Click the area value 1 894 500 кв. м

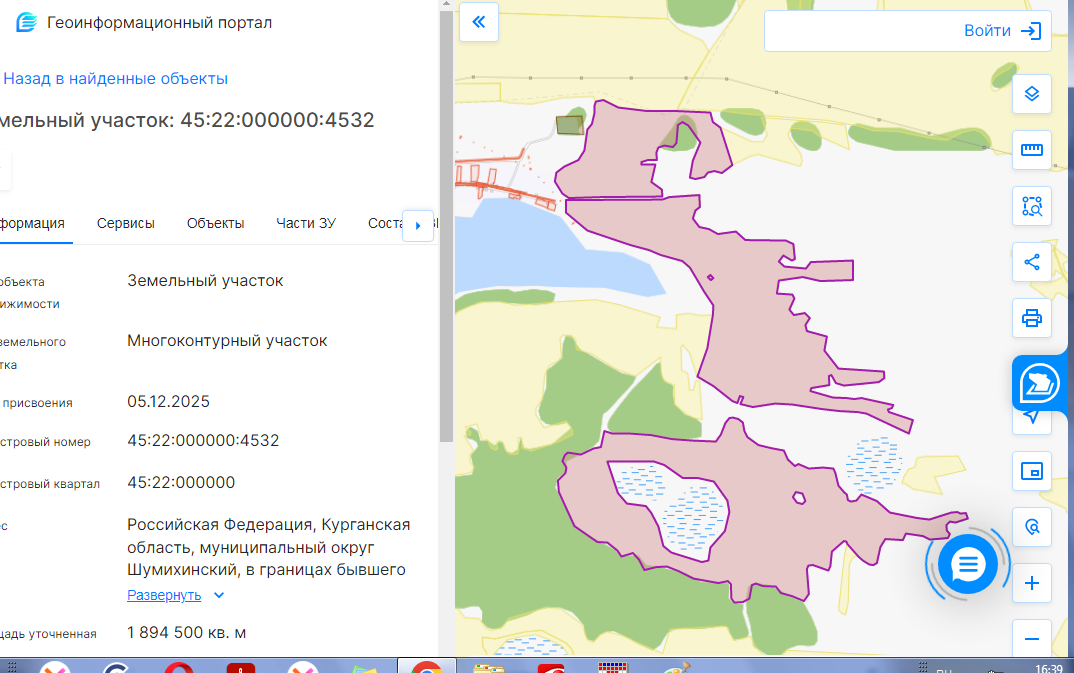[x=186, y=633]
